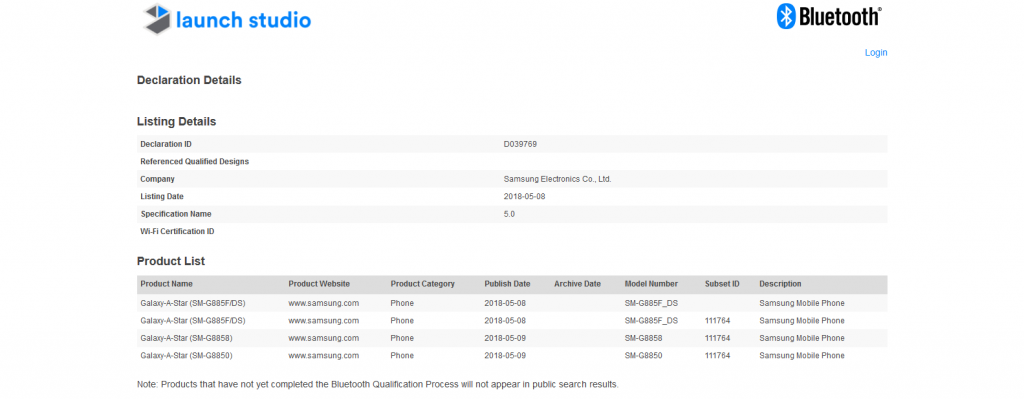Click model number SM-G8858
This screenshot has width=1024, height=399.
pos(643,338)
